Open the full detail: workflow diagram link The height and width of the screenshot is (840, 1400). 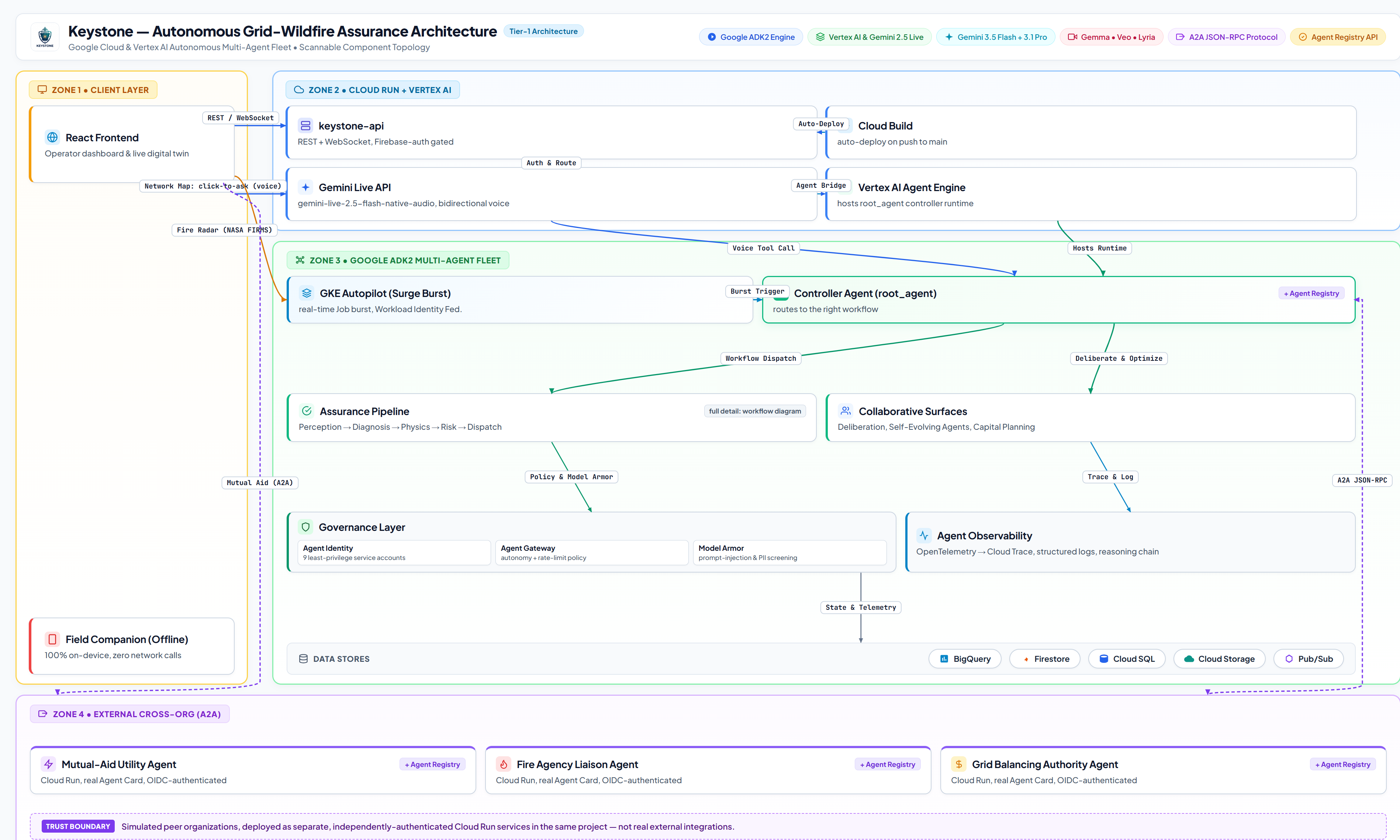(x=755, y=411)
